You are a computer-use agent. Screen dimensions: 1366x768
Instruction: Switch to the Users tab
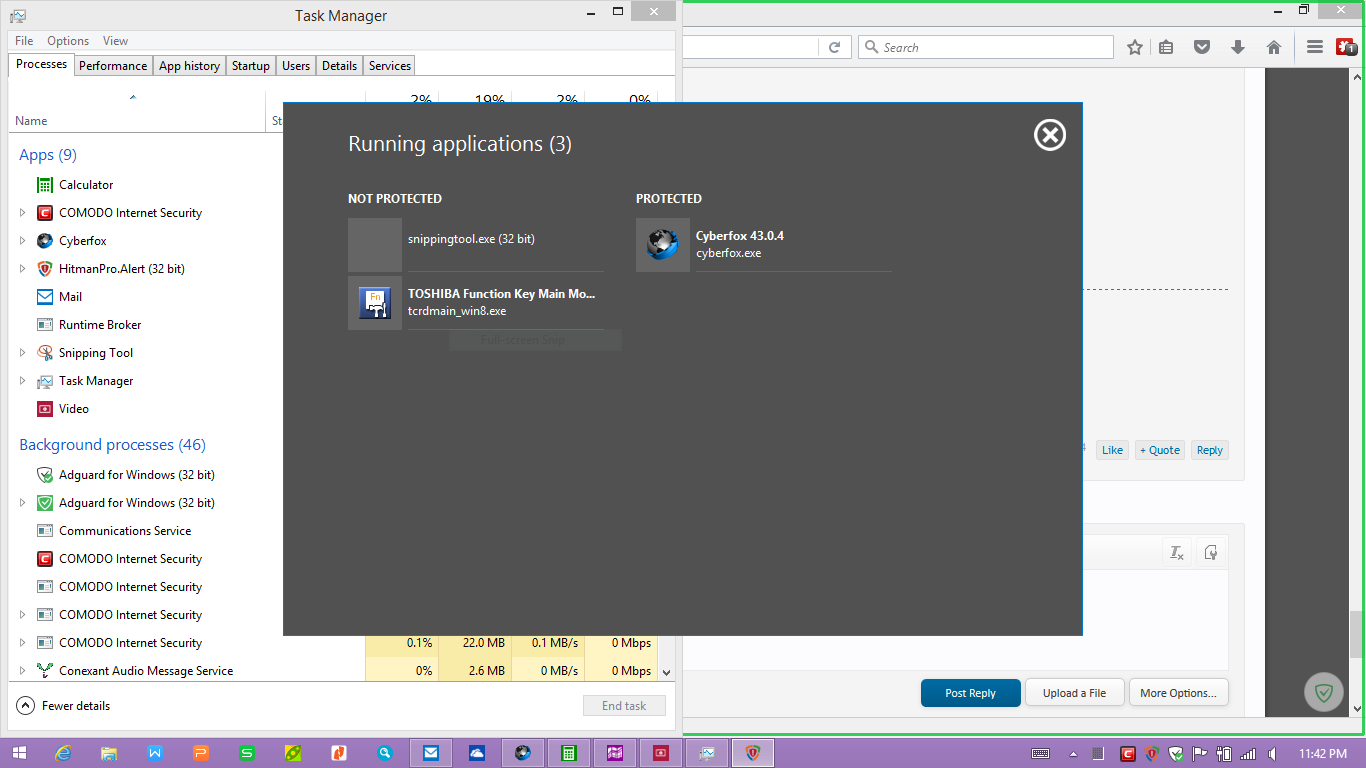296,66
